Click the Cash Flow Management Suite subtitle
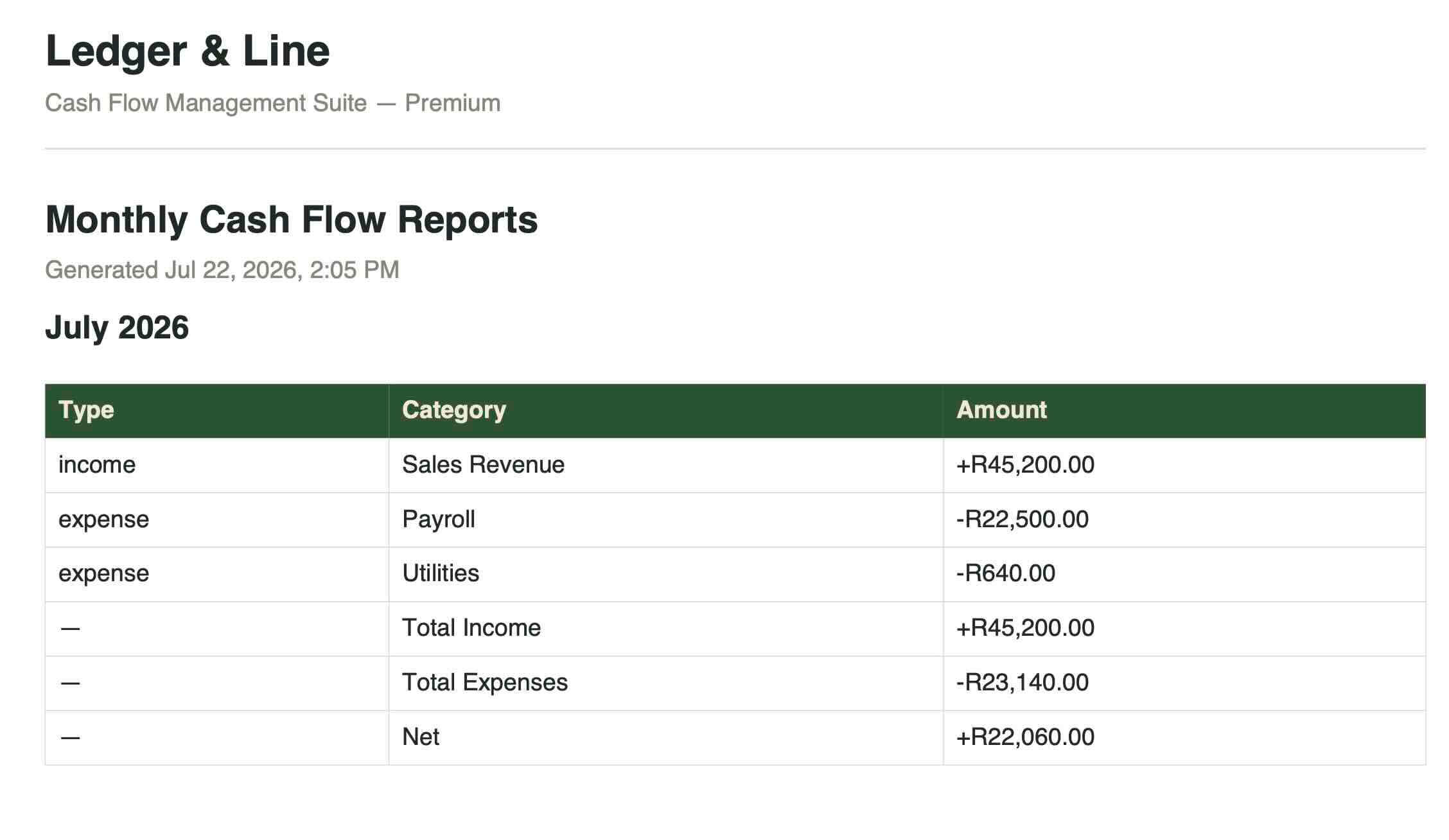The image size is (1449, 840). tap(273, 103)
